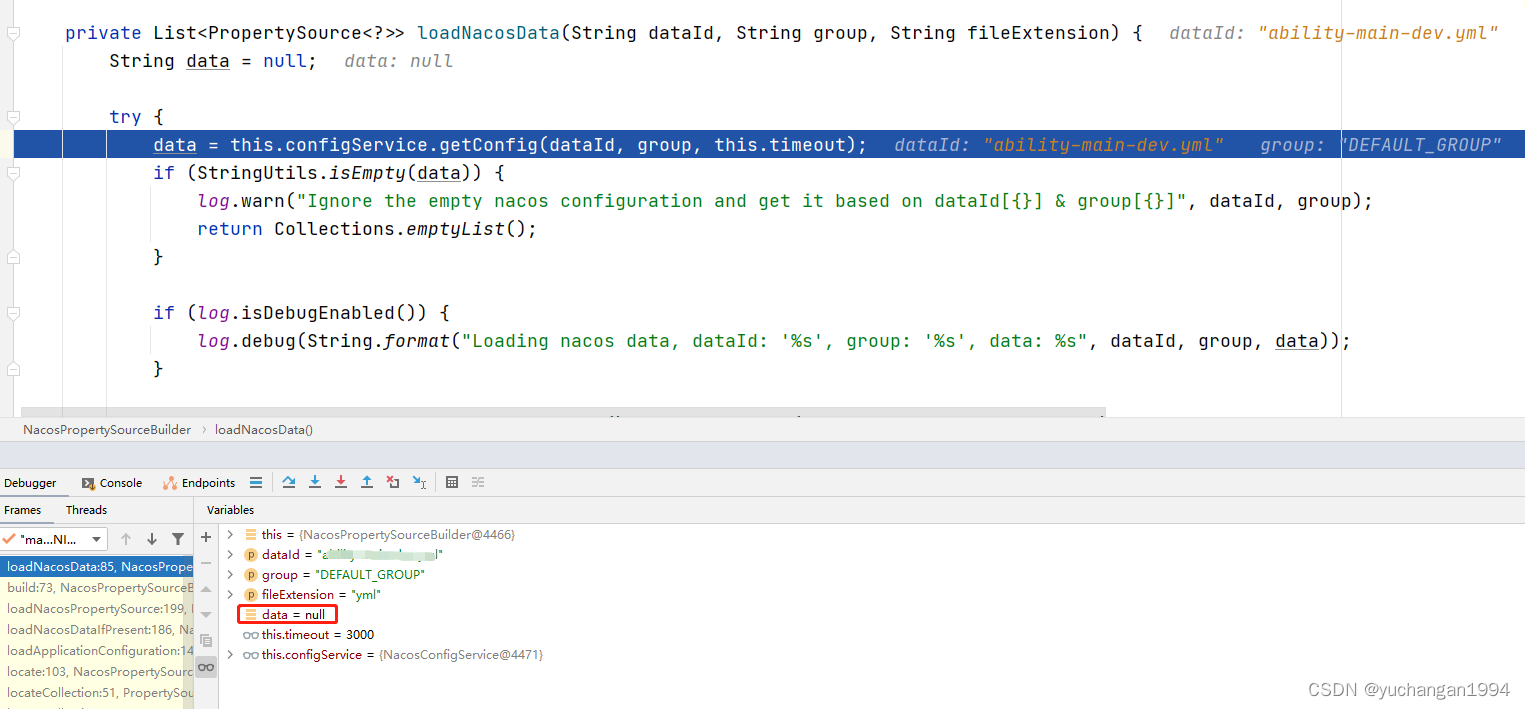Switch to the Endpoints tab
Screen dimensions: 1525x709
point(199,483)
